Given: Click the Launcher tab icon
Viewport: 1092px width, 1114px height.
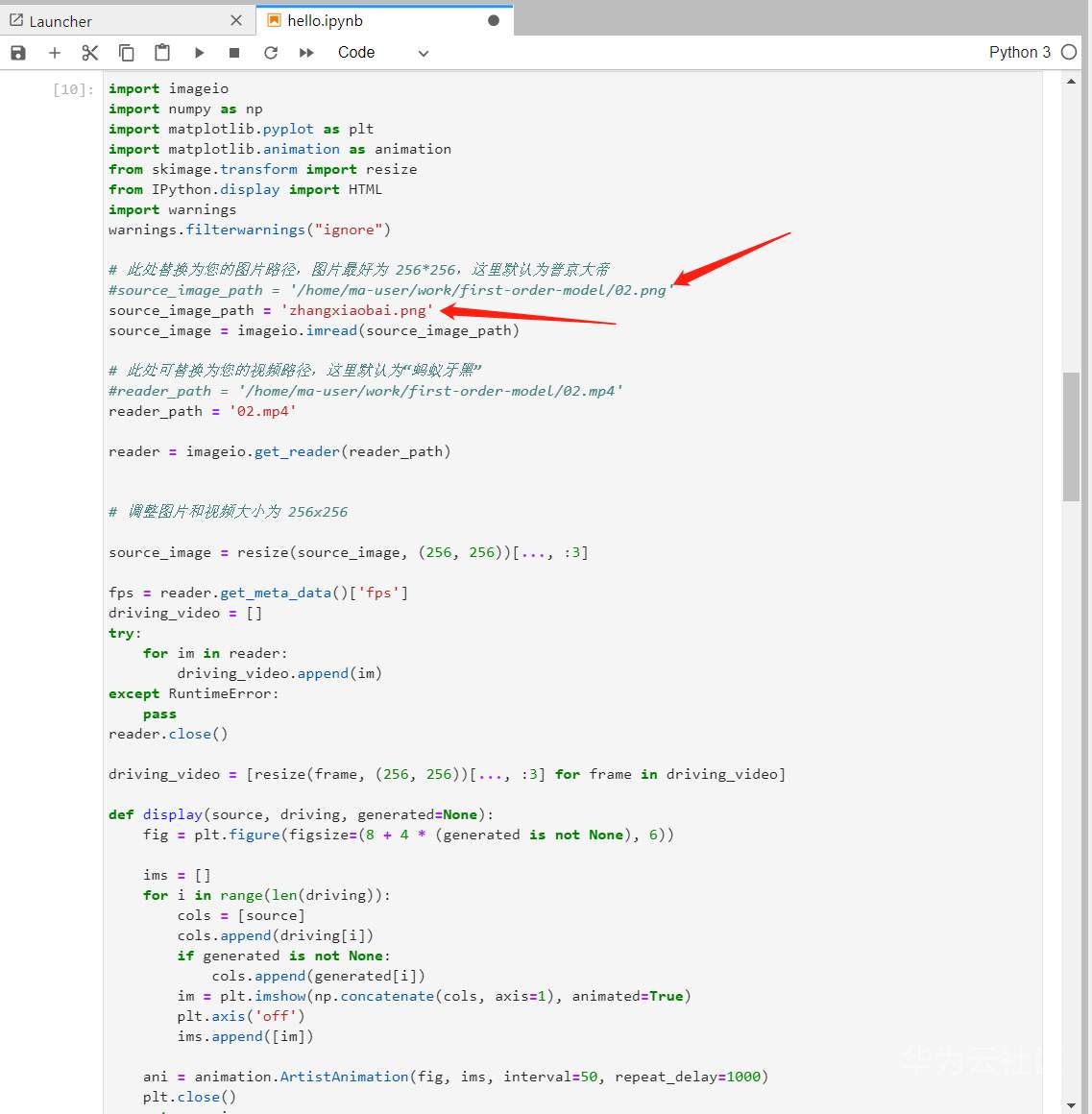Looking at the screenshot, I should [16, 20].
